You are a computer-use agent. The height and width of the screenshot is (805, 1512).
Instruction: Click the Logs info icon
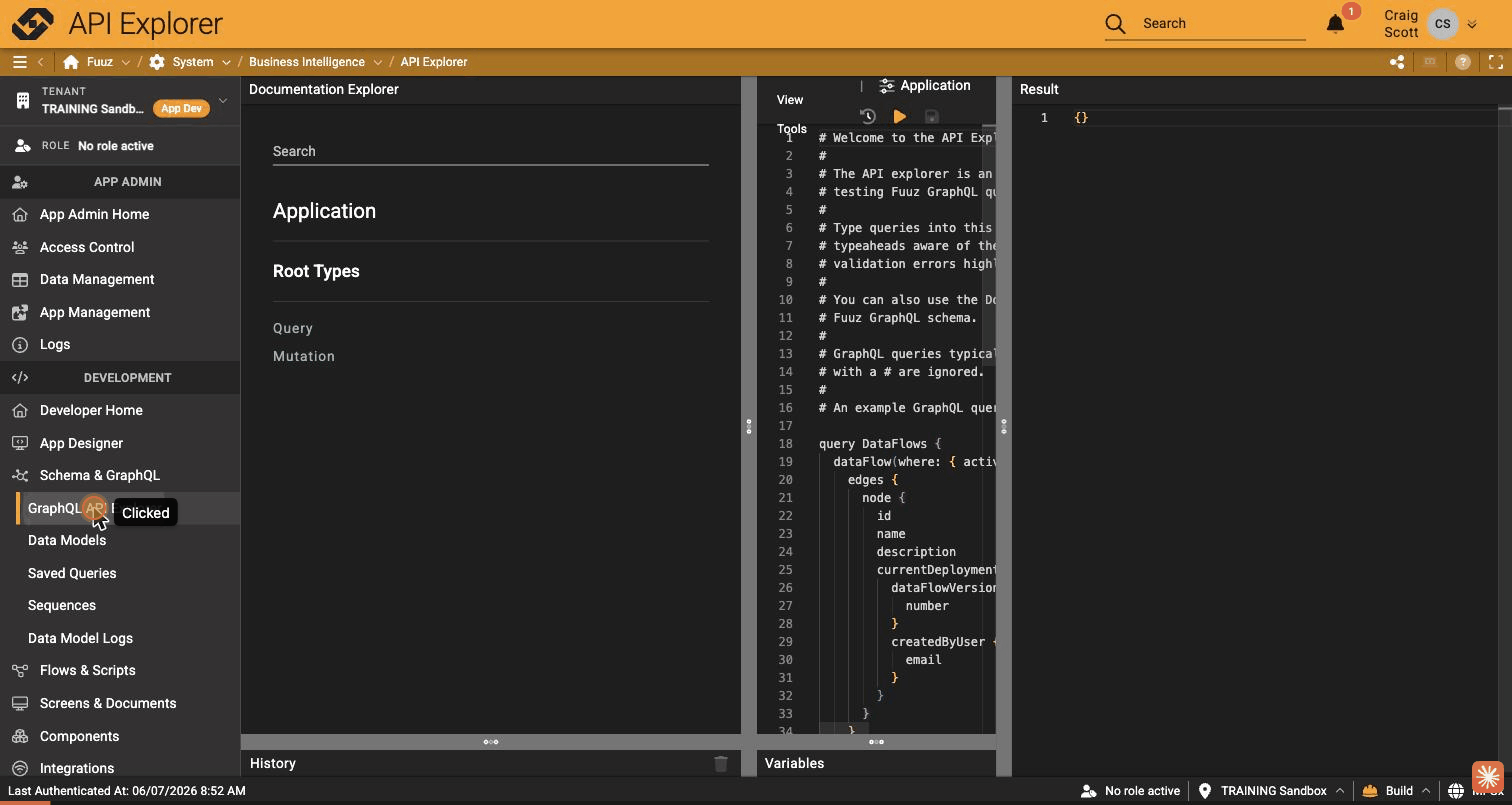(19, 345)
